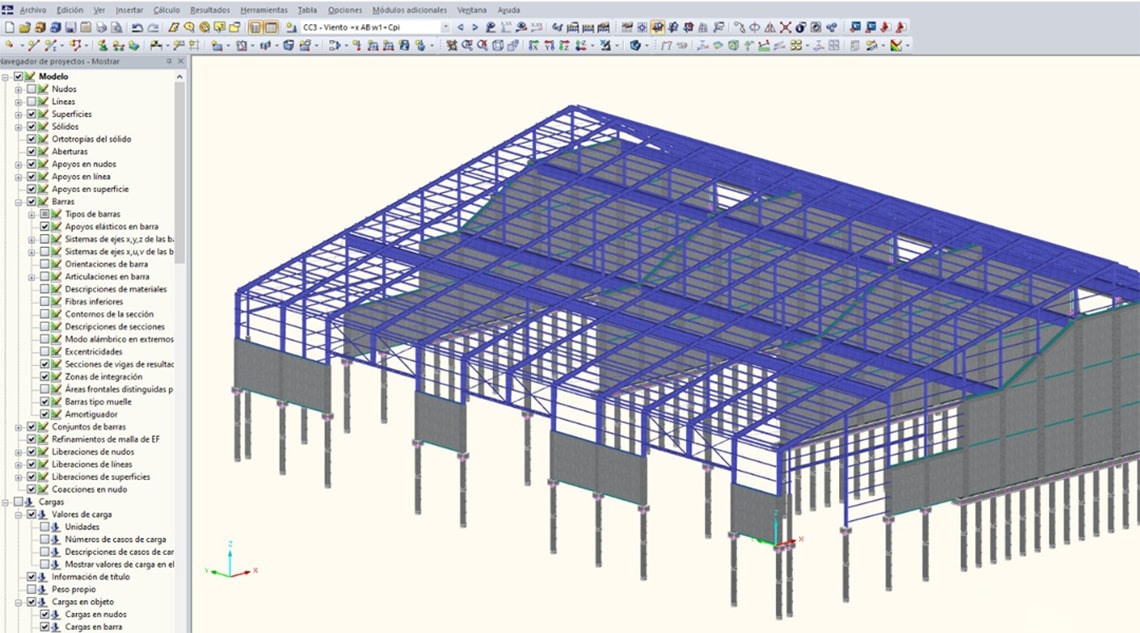The height and width of the screenshot is (633, 1140).
Task: Toggle the Fibras inferiores checkbox
Action: [x=44, y=302]
